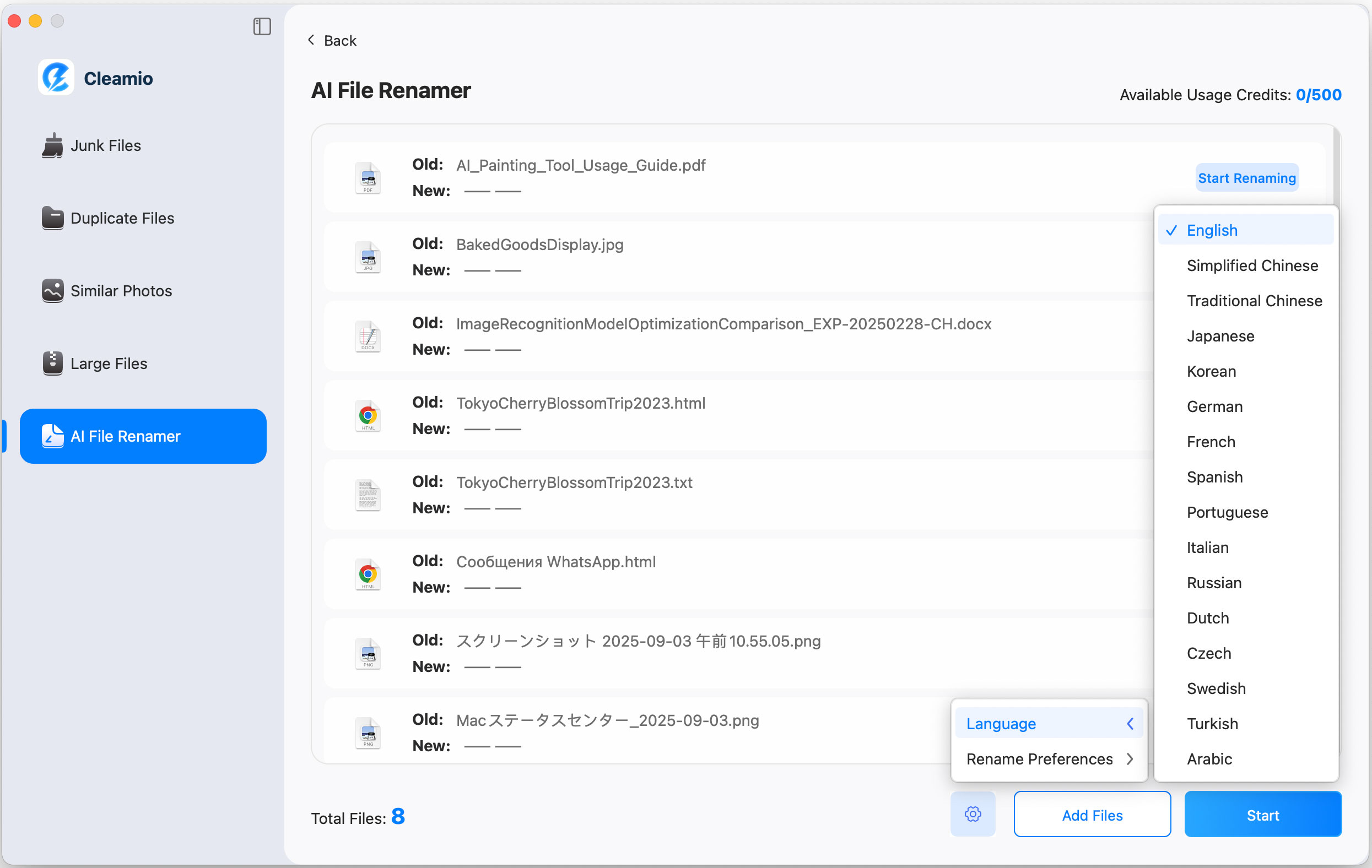Open the settings gear next to Add Files
Screen dimensions: 1372x868
pyautogui.click(x=972, y=814)
